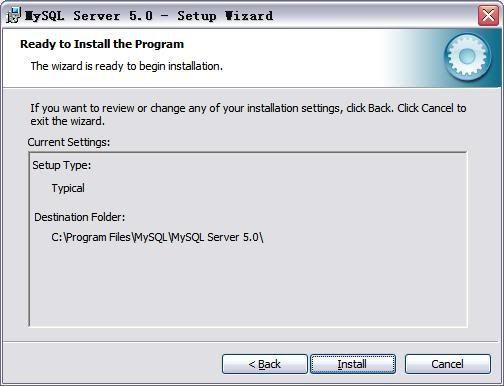Image resolution: width=504 pixels, height=386 pixels.
Task: Click empty area inside the Current Settings box
Action: 248,287
